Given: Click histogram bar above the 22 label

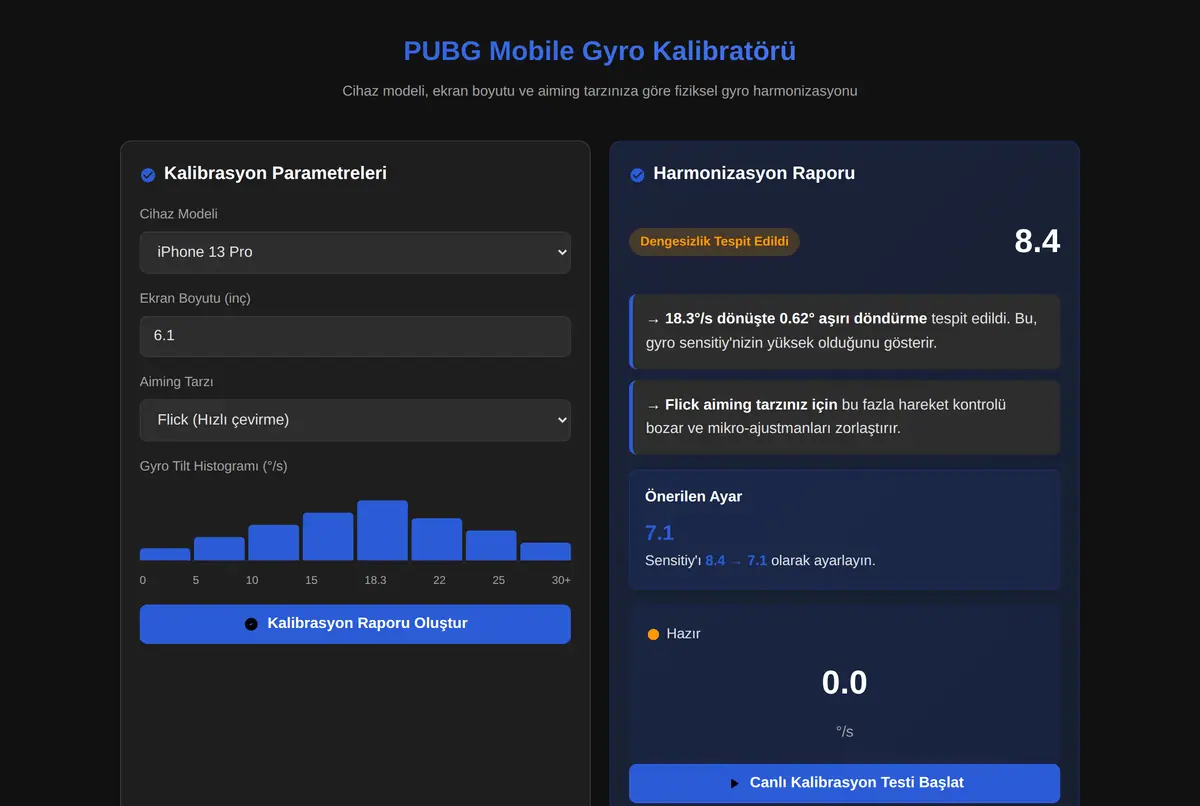Looking at the screenshot, I should 437,539.
